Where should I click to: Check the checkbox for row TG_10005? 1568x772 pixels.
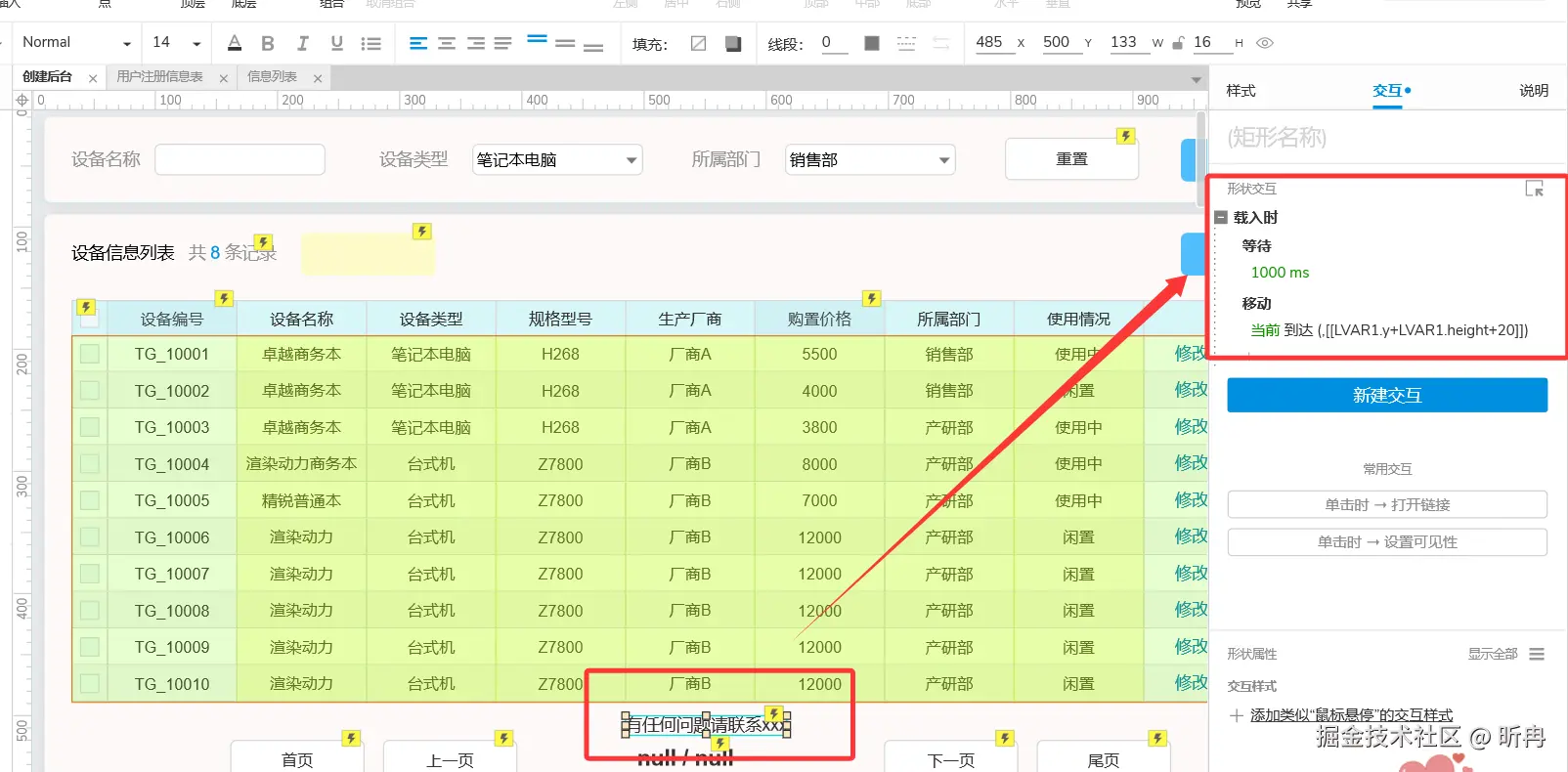point(89,500)
